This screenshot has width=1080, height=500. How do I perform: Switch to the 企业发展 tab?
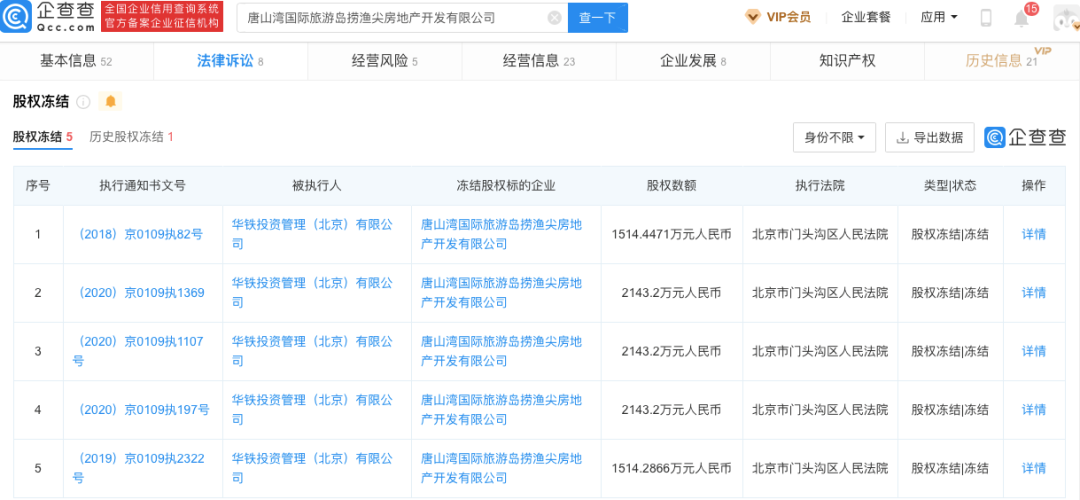[x=693, y=61]
